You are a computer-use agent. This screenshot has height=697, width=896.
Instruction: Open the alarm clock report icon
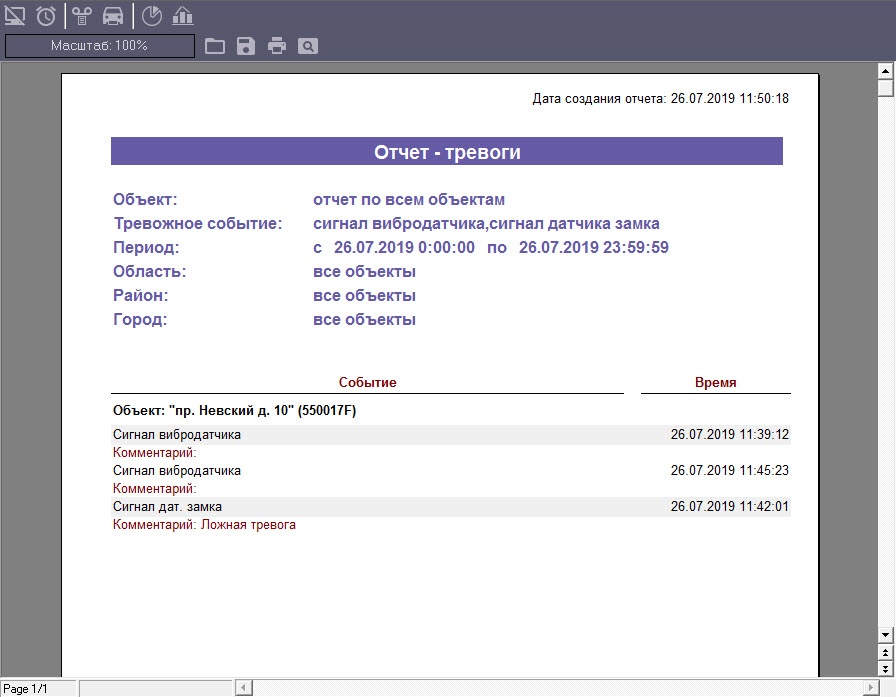46,16
